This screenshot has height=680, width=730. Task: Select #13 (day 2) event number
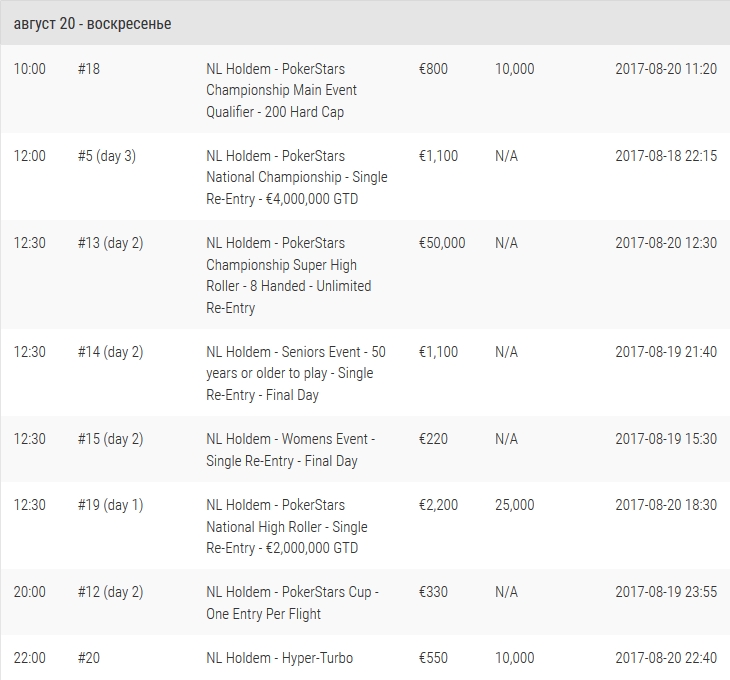110,243
